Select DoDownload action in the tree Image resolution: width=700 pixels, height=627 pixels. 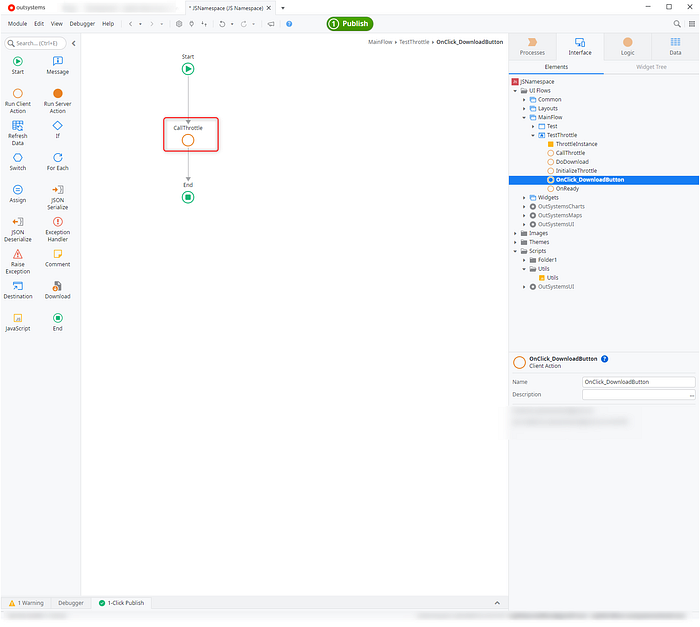click(x=572, y=162)
